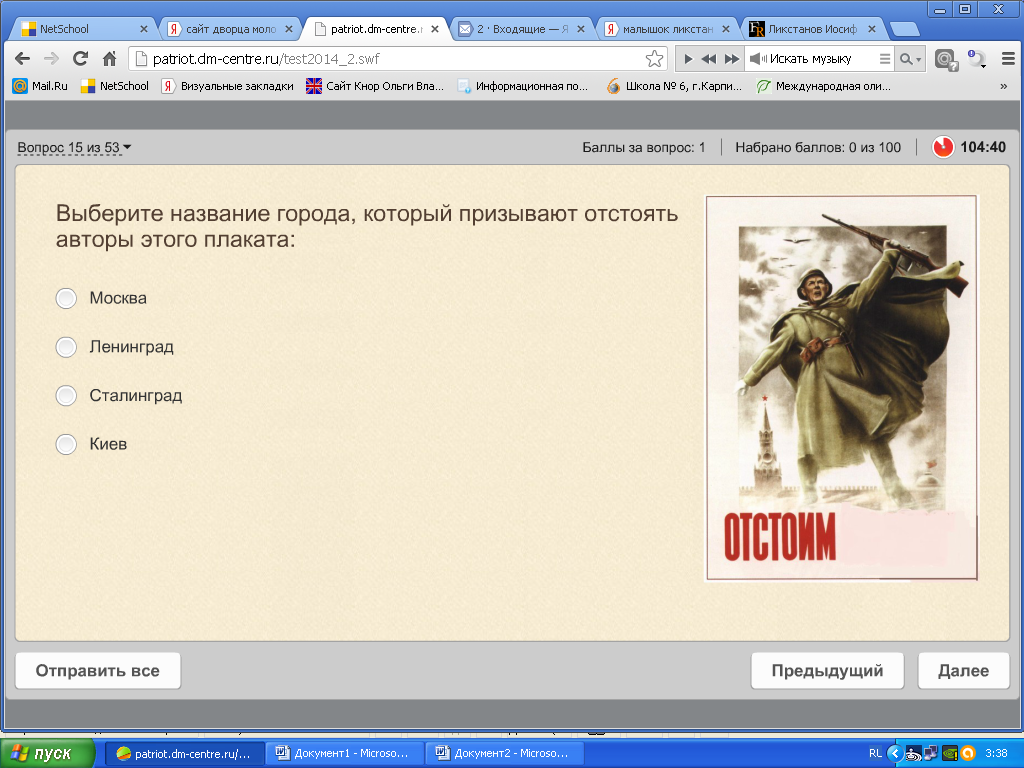Open the question list dropdown Вопрос 15 из 53
1024x768 pixels.
74,148
